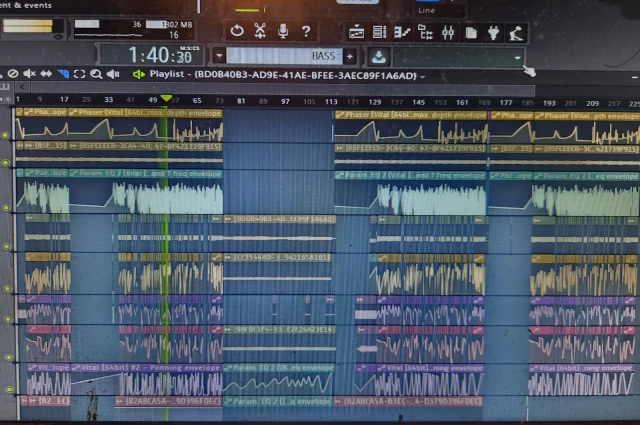This screenshot has width=640, height=425.
Task: Add new pattern with plus button
Action: click(349, 56)
